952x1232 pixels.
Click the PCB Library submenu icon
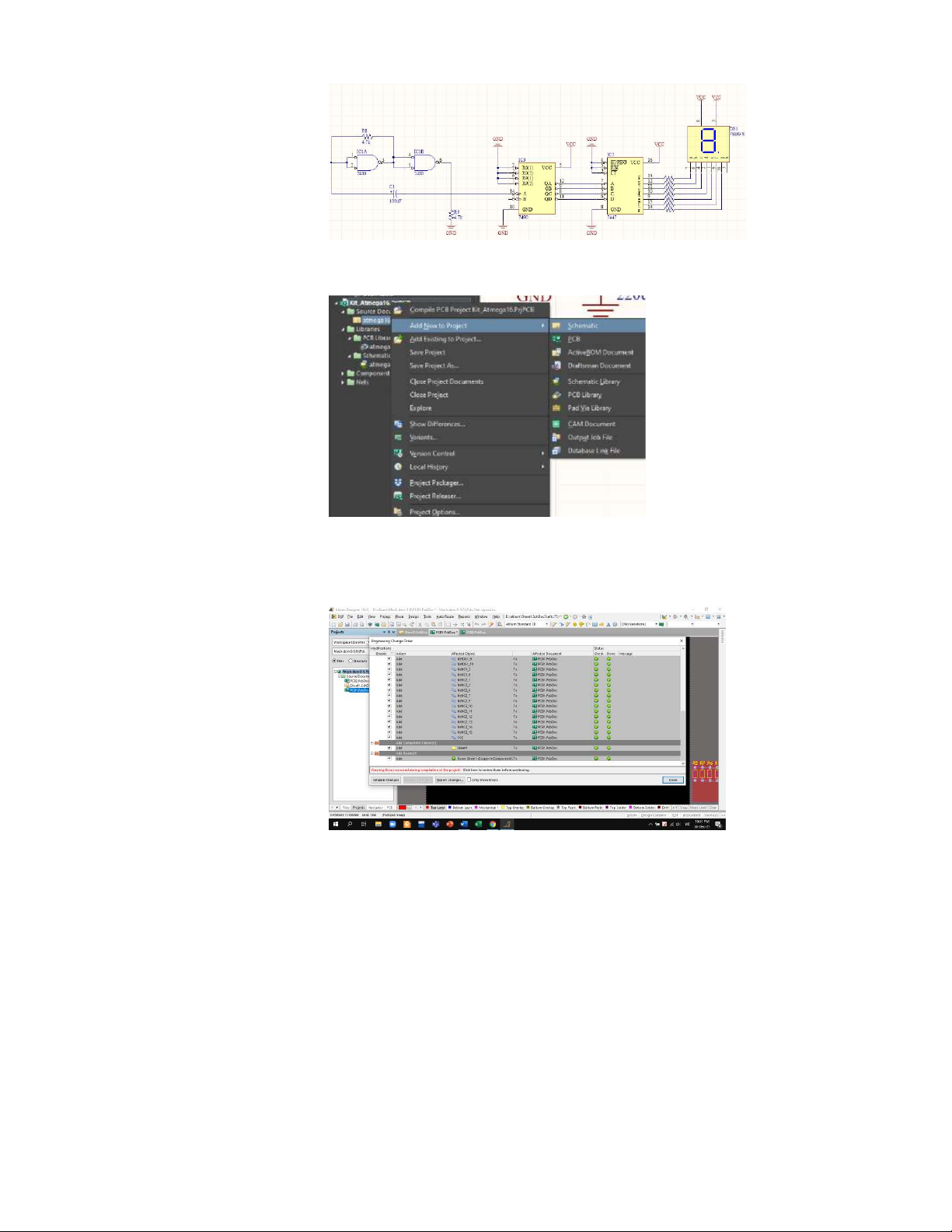(x=556, y=395)
